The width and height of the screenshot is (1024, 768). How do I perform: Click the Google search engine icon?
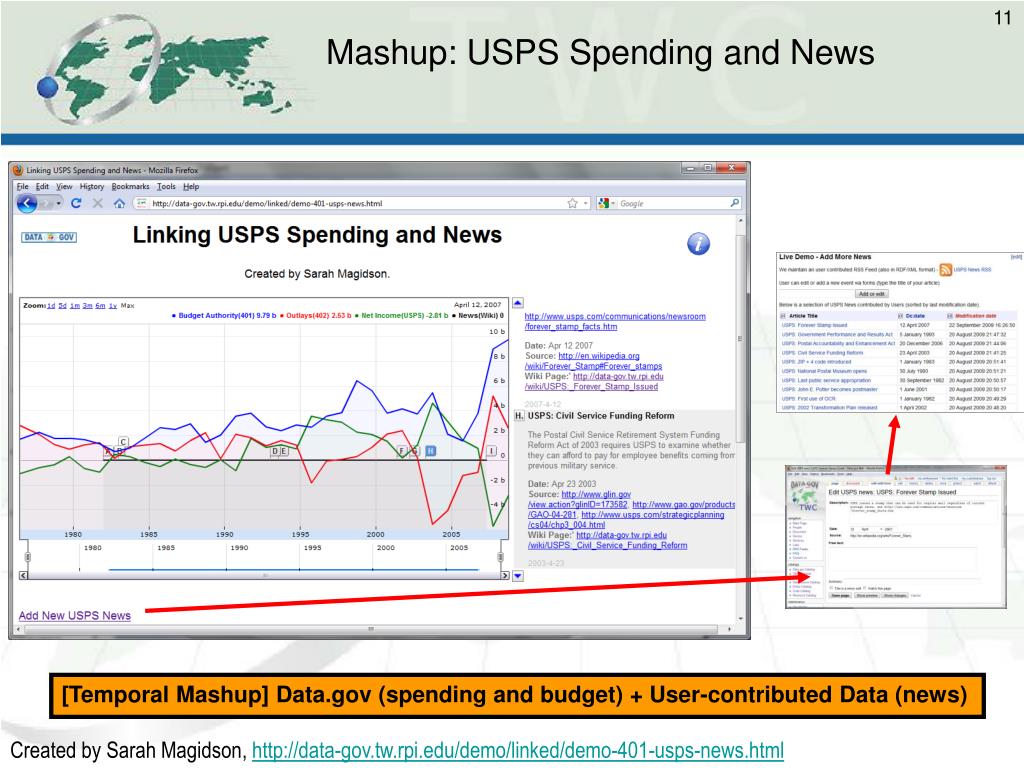(x=603, y=203)
